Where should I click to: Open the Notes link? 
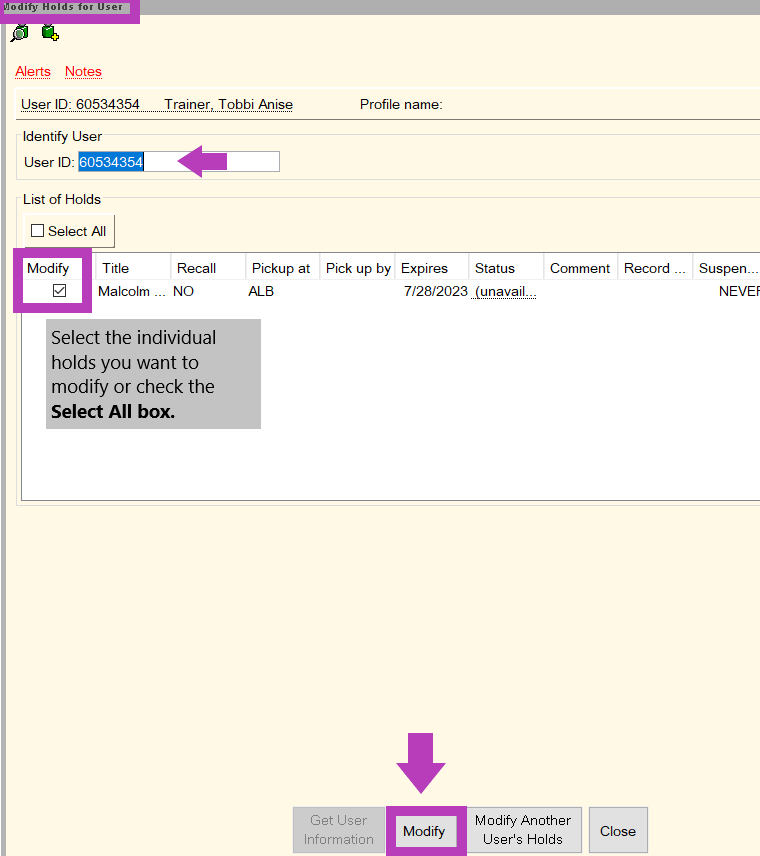pyautogui.click(x=83, y=72)
